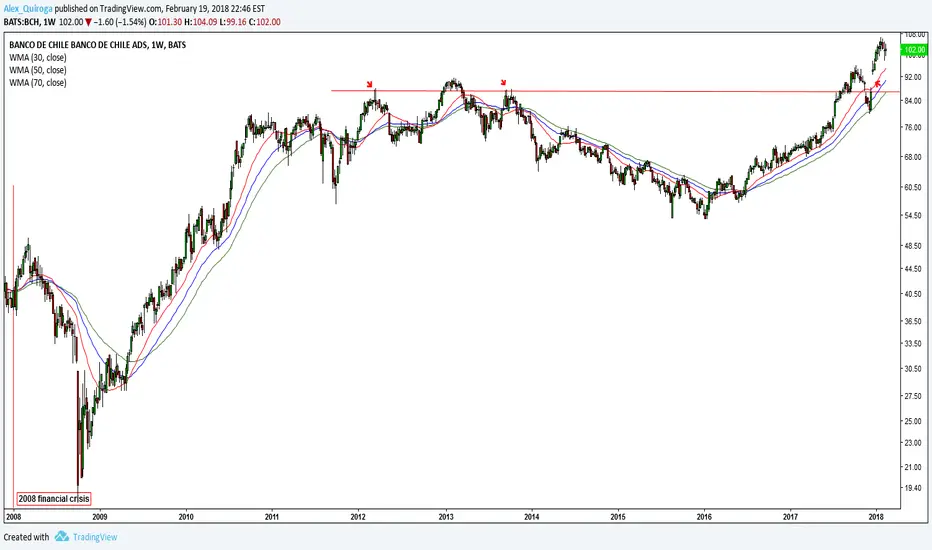Image resolution: width=932 pixels, height=550 pixels.
Task: Click the TradingView logo icon at bottom
Action: (62, 537)
